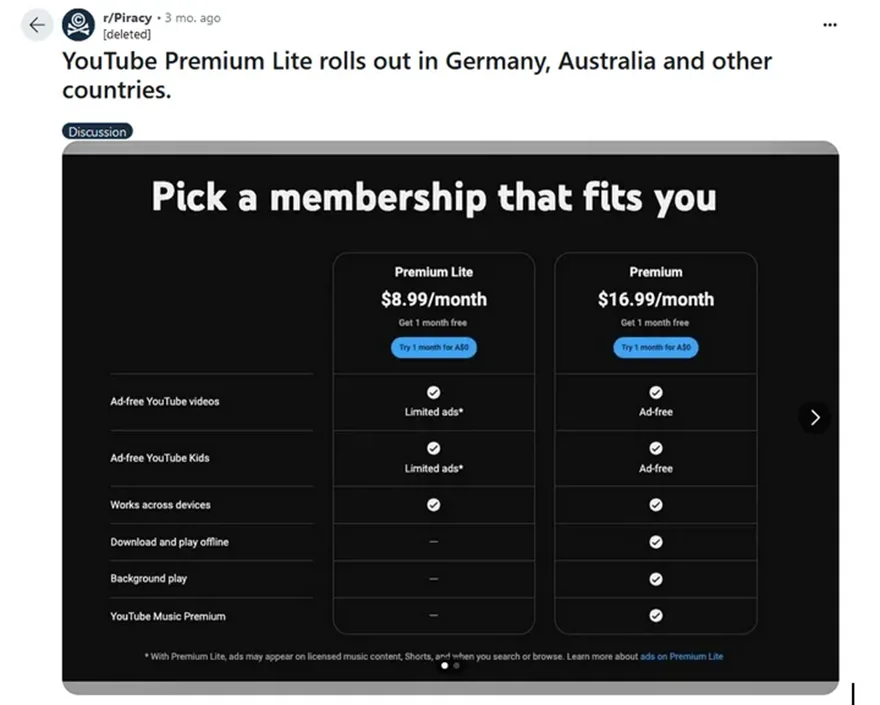Click the YouTube Music Premium checkmark under Premium
The image size is (880, 705).
click(x=655, y=615)
